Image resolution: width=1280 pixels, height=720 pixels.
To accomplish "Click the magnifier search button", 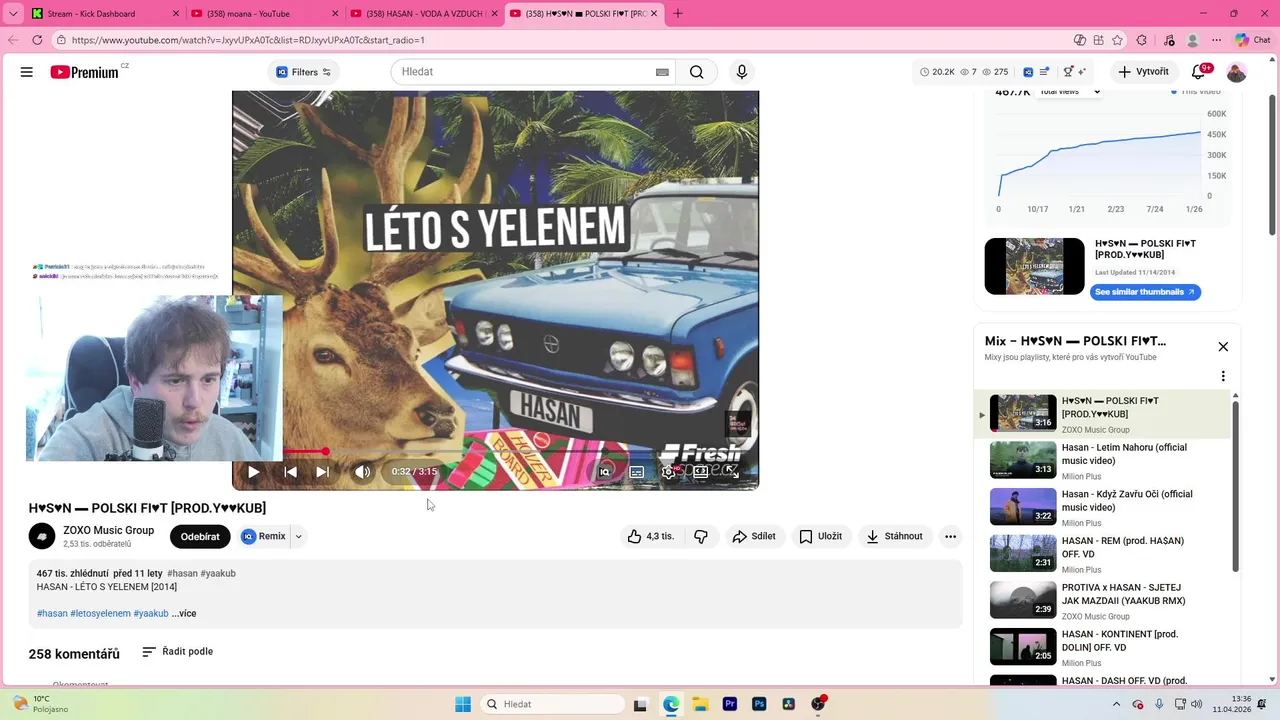I will click(697, 72).
